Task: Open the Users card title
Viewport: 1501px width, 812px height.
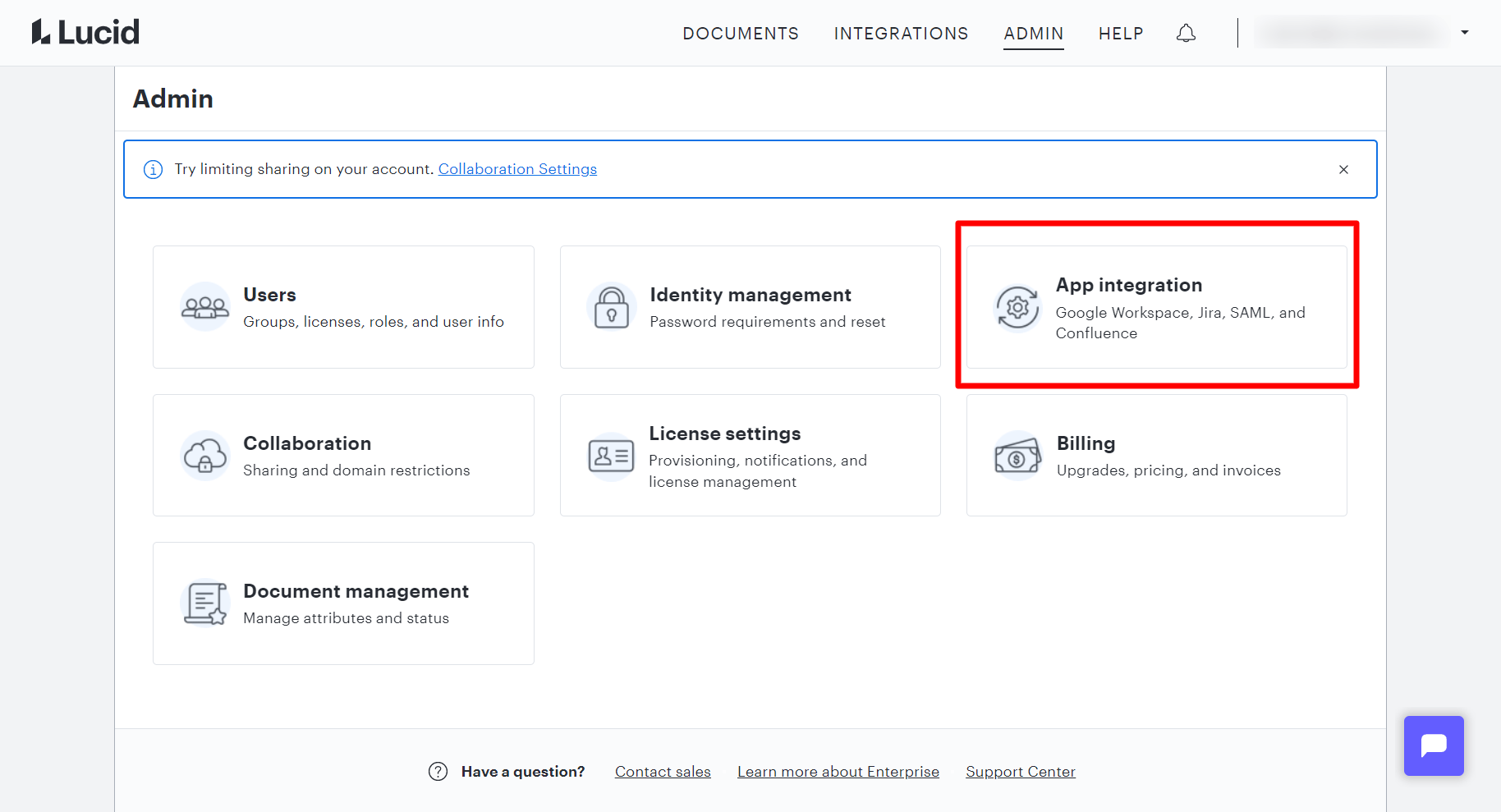Action: [x=269, y=295]
